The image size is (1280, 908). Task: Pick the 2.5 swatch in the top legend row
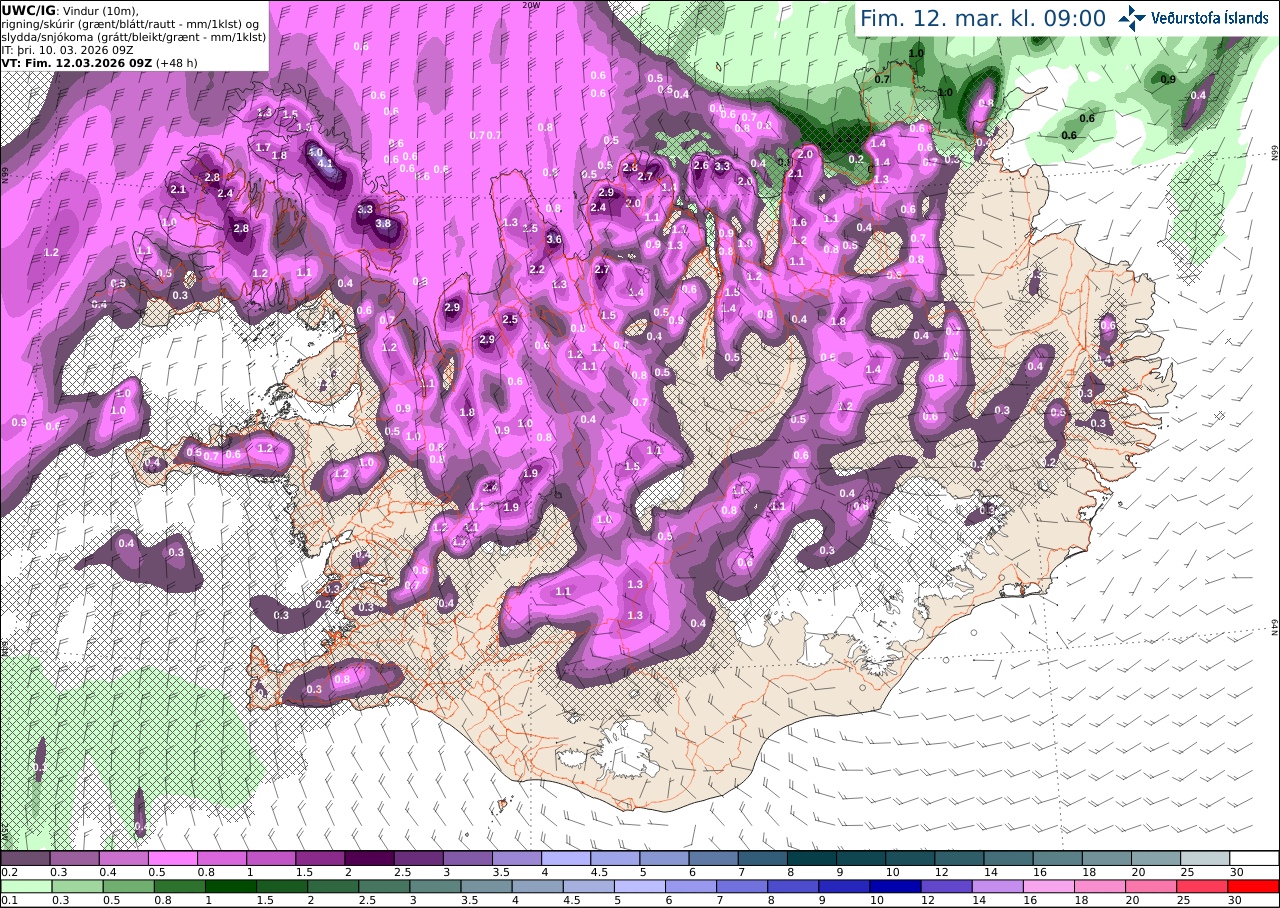point(418,858)
